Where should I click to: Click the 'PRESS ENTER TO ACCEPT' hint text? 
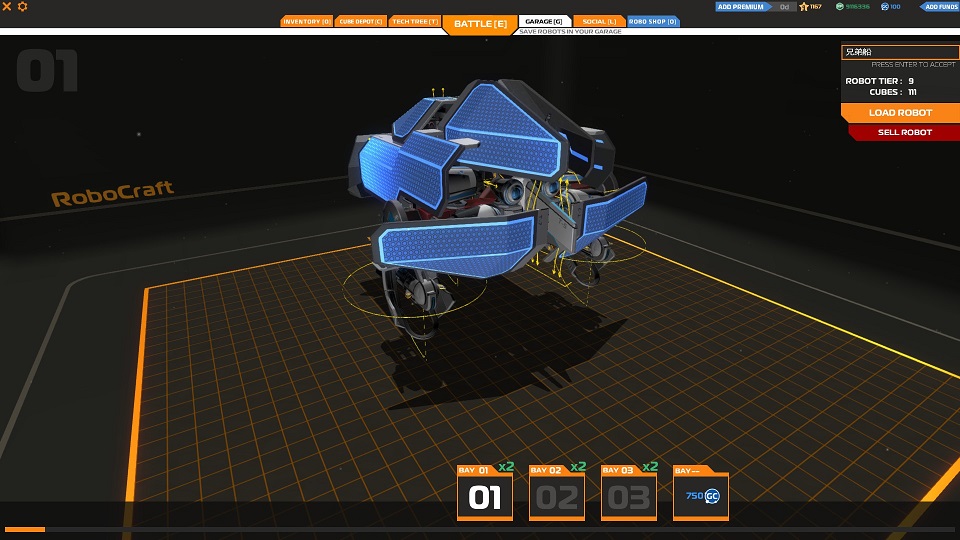pyautogui.click(x=913, y=64)
